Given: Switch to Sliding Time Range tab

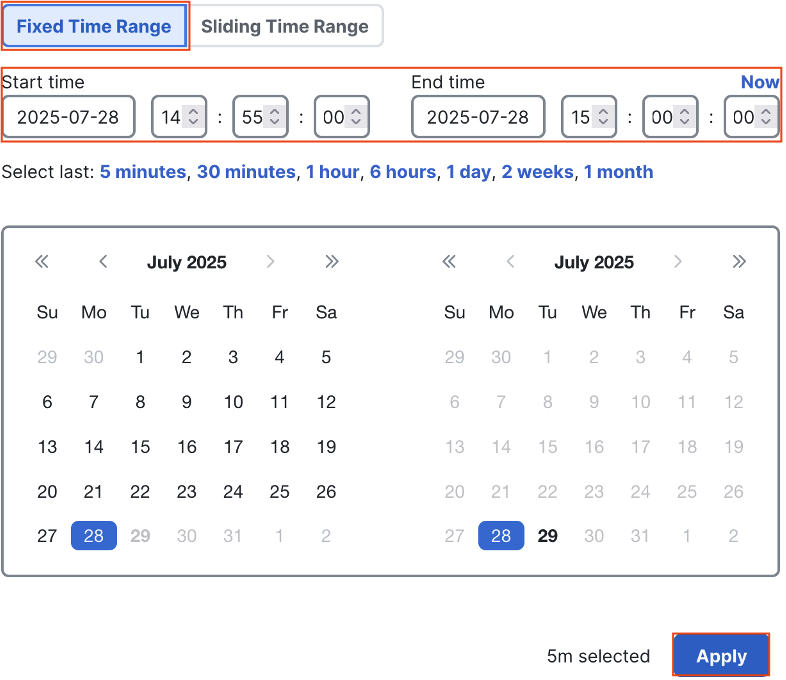Looking at the screenshot, I should 285,26.
